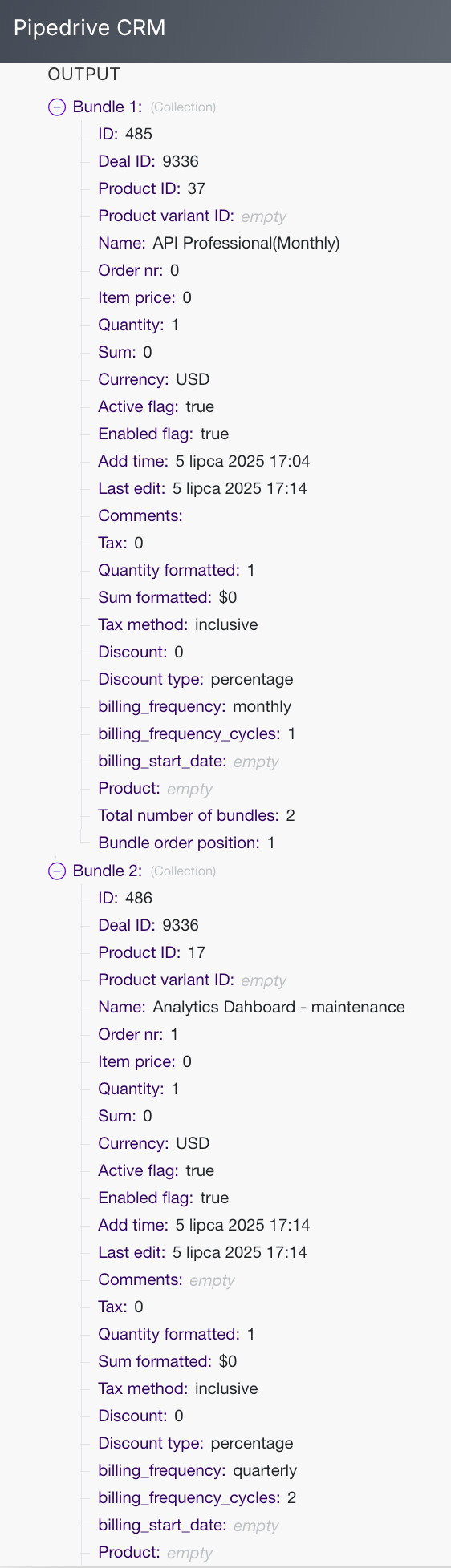Select Product ID 17 entry
This screenshot has width=451, height=1568.
[x=152, y=952]
